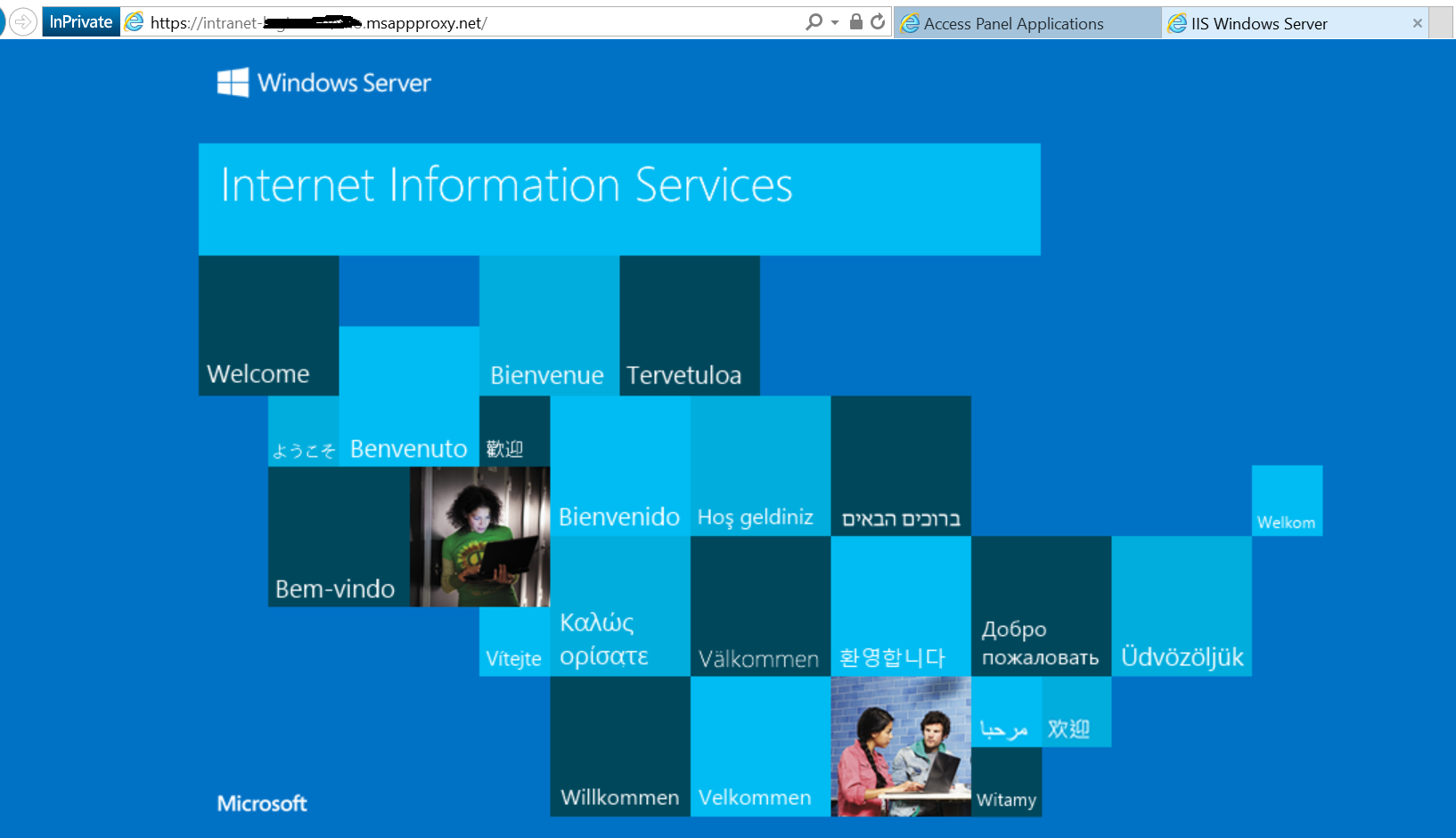The image size is (1456, 838).
Task: Click the photo of two students at laptop
Action: pos(900,746)
